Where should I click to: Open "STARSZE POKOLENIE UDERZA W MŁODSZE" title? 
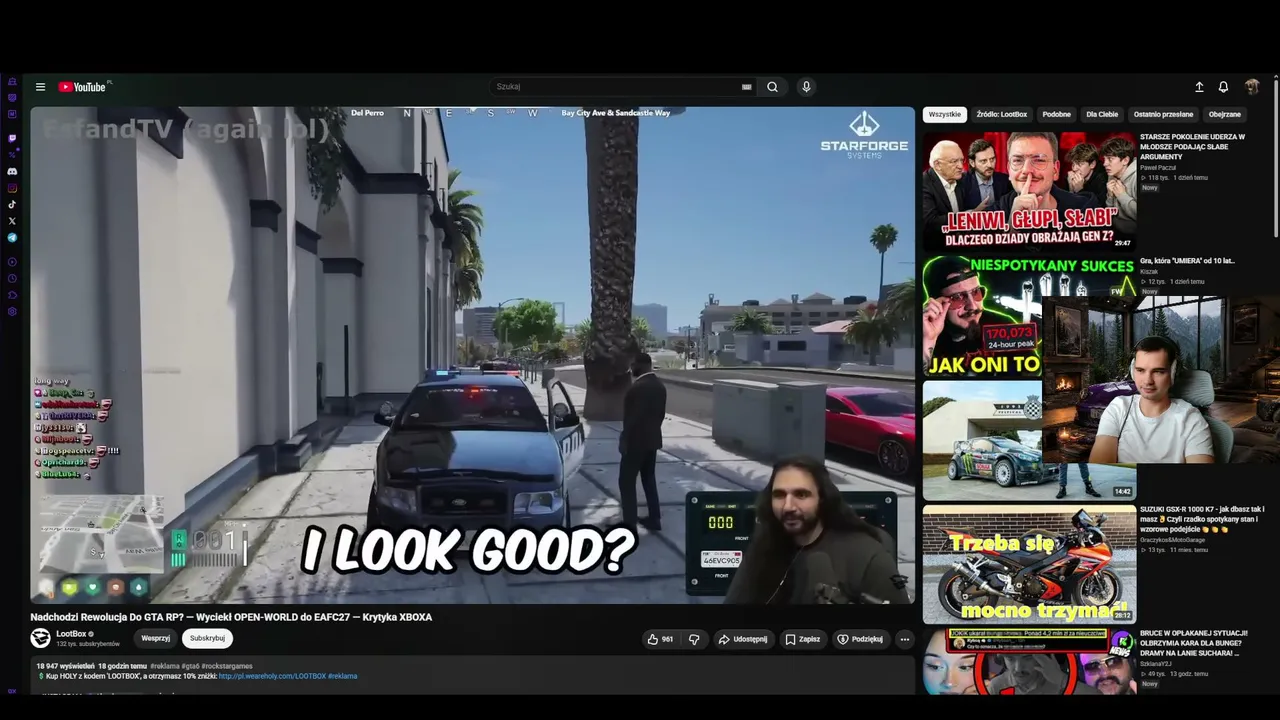(1192, 146)
